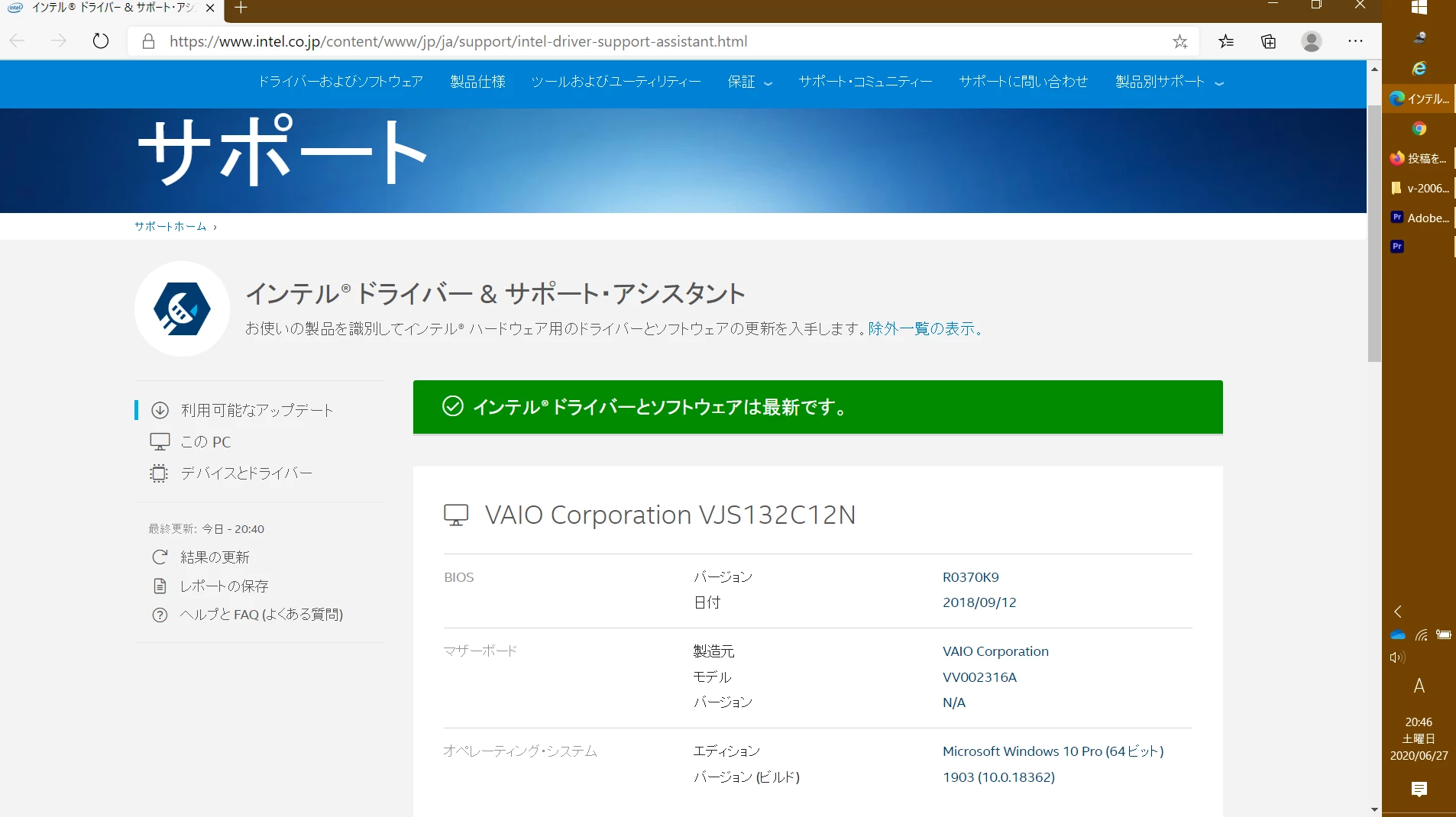Click the document icon next to レポートの保存
Viewport: 1456px width, 817px height.
point(160,586)
